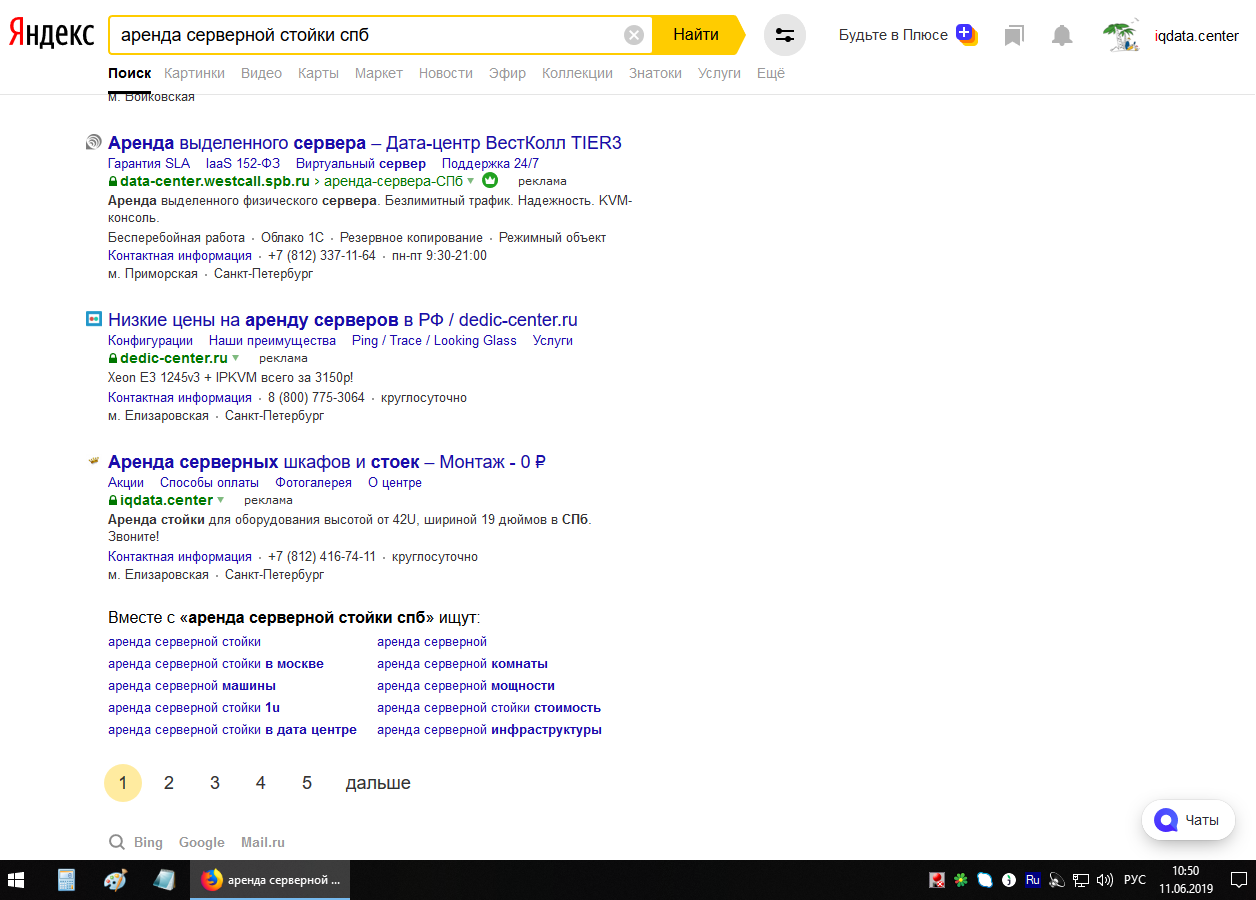Open the Ping / Trace / Looking Glass sitelink
The height and width of the screenshot is (900, 1256).
tap(434, 340)
